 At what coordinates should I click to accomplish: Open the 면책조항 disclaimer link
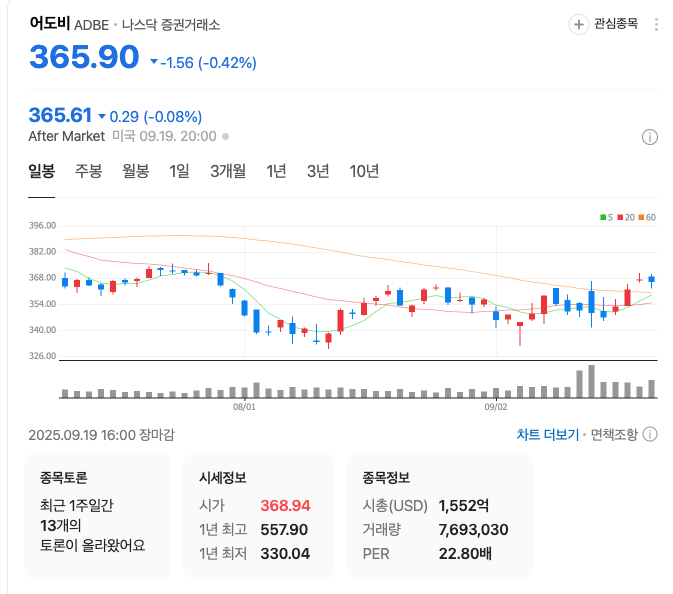[614, 434]
